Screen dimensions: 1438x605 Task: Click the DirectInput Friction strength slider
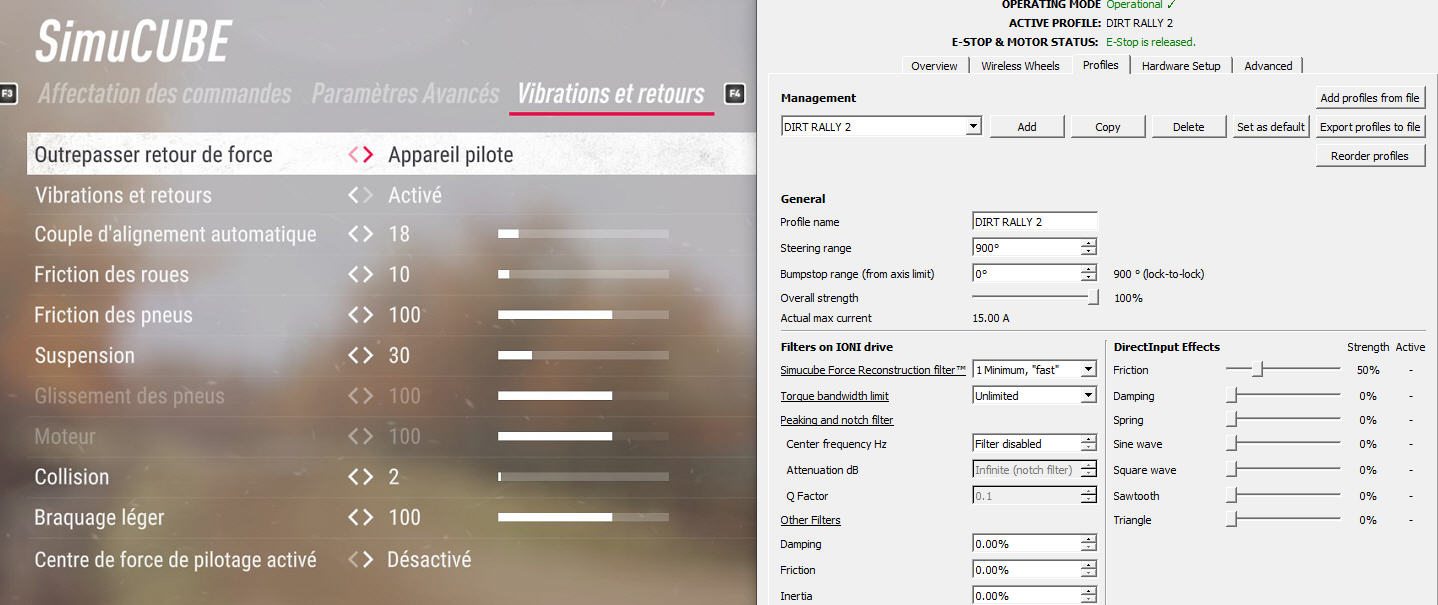[x=1283, y=370]
